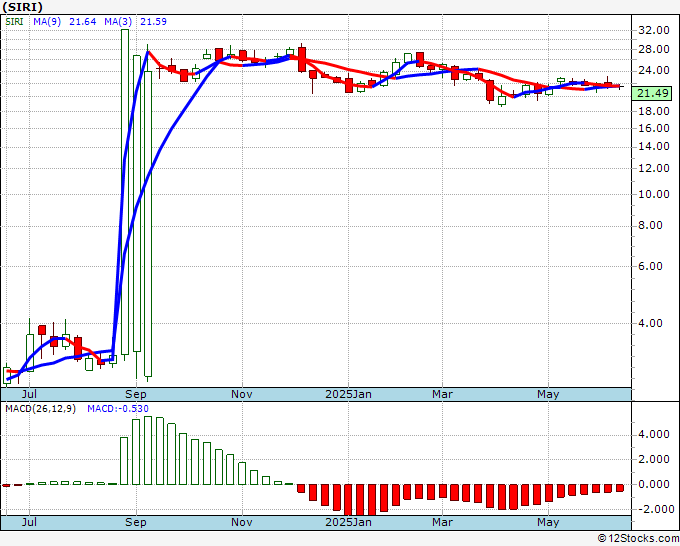
Task: Click the 4.000 MACD axis label
Action: tap(656, 435)
